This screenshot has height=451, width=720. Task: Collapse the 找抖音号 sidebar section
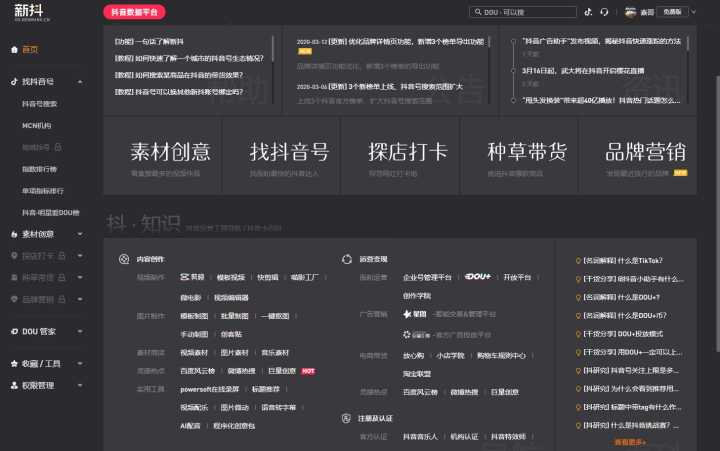(x=80, y=82)
